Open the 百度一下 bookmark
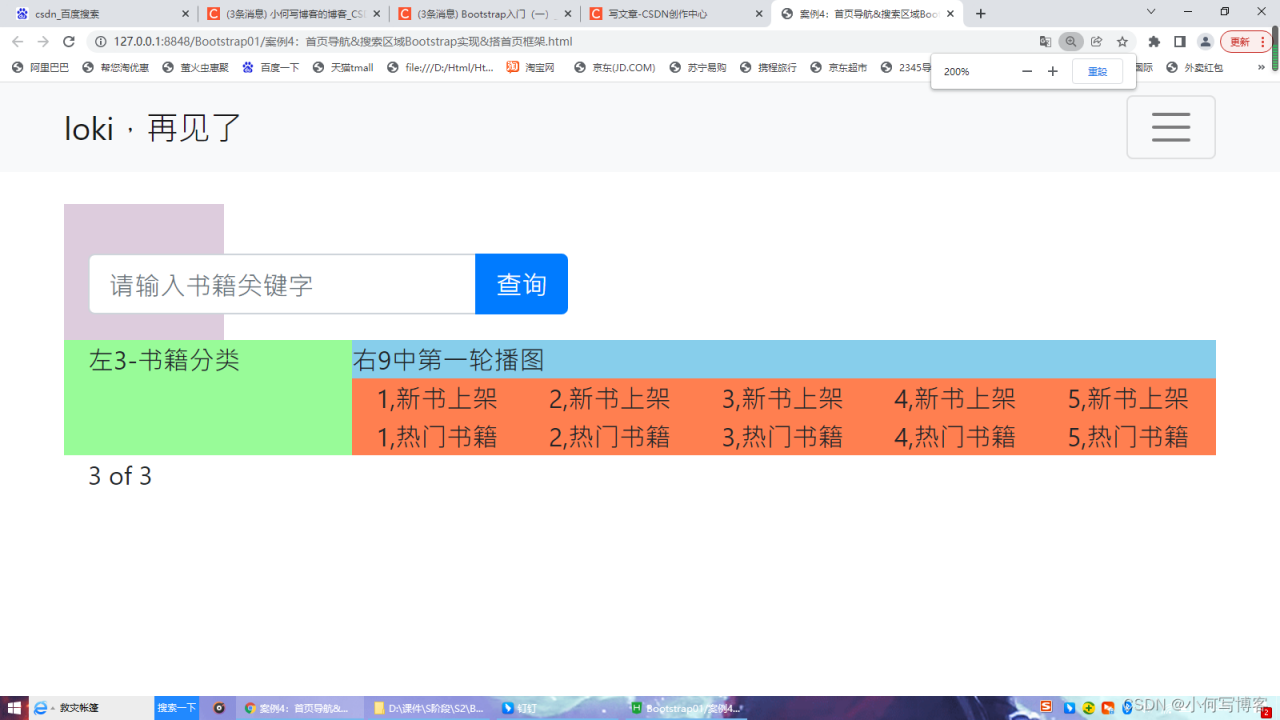 coord(270,67)
